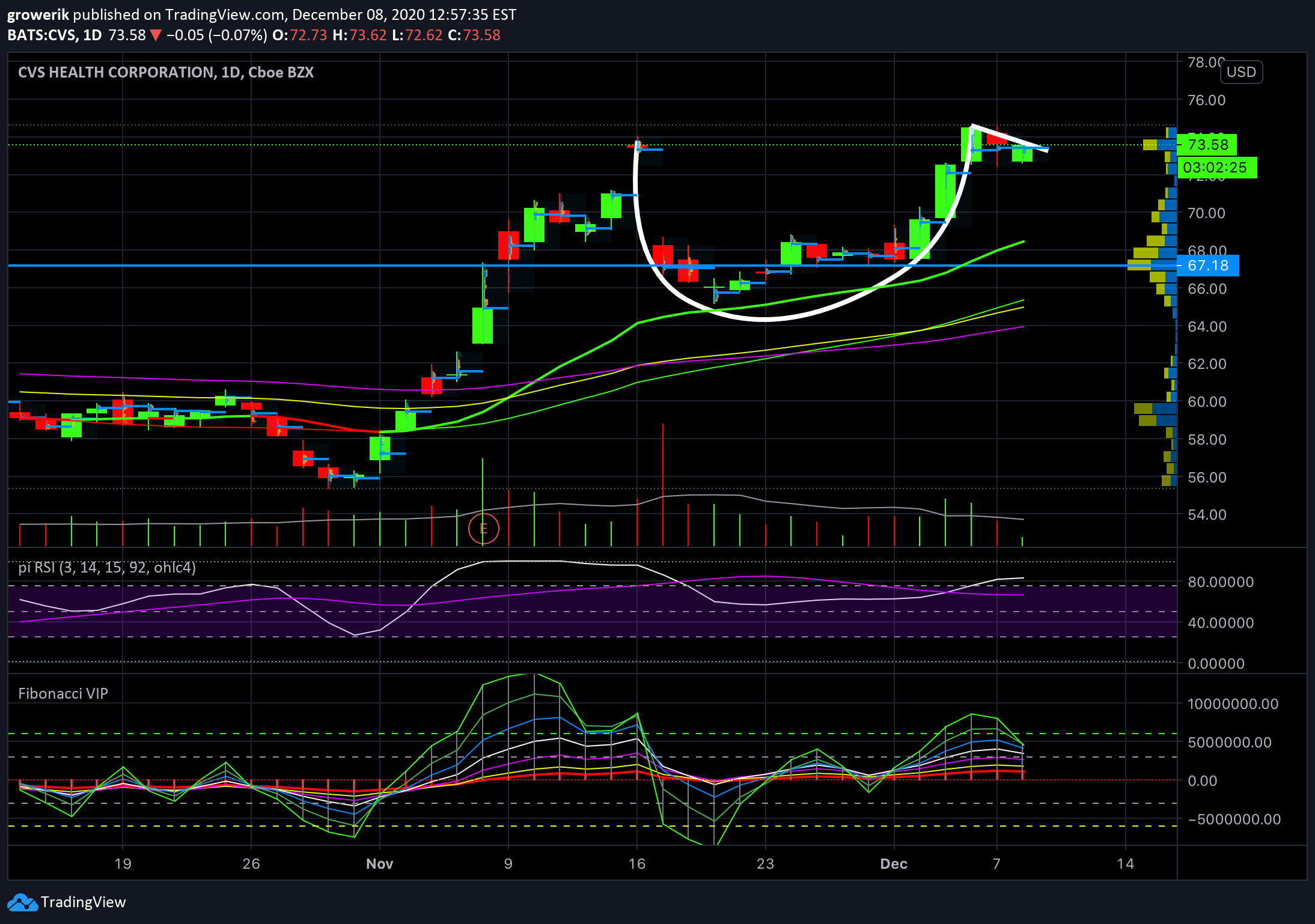The width and height of the screenshot is (1315, 924).
Task: Click the TradingView cloud logo icon
Action: 22,902
